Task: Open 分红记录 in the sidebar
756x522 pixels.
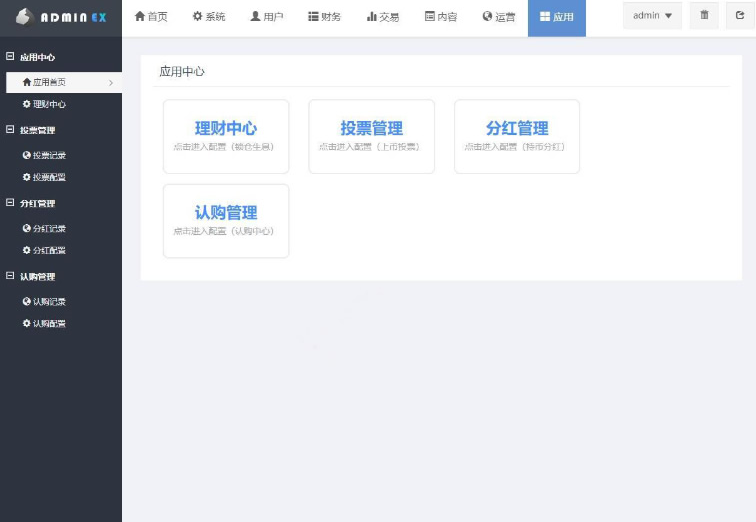Action: [x=45, y=228]
